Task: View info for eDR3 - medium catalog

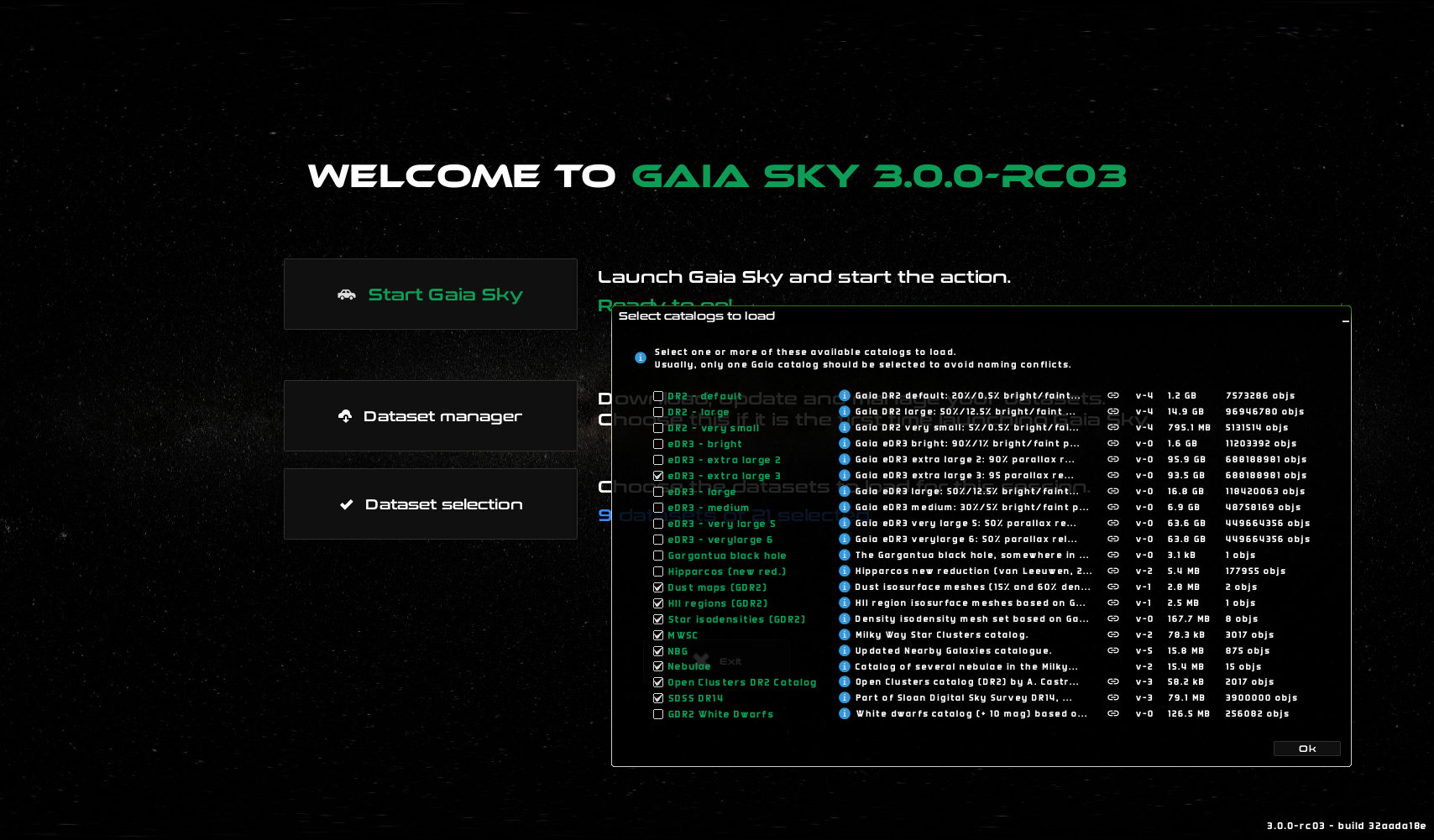Action: click(845, 507)
